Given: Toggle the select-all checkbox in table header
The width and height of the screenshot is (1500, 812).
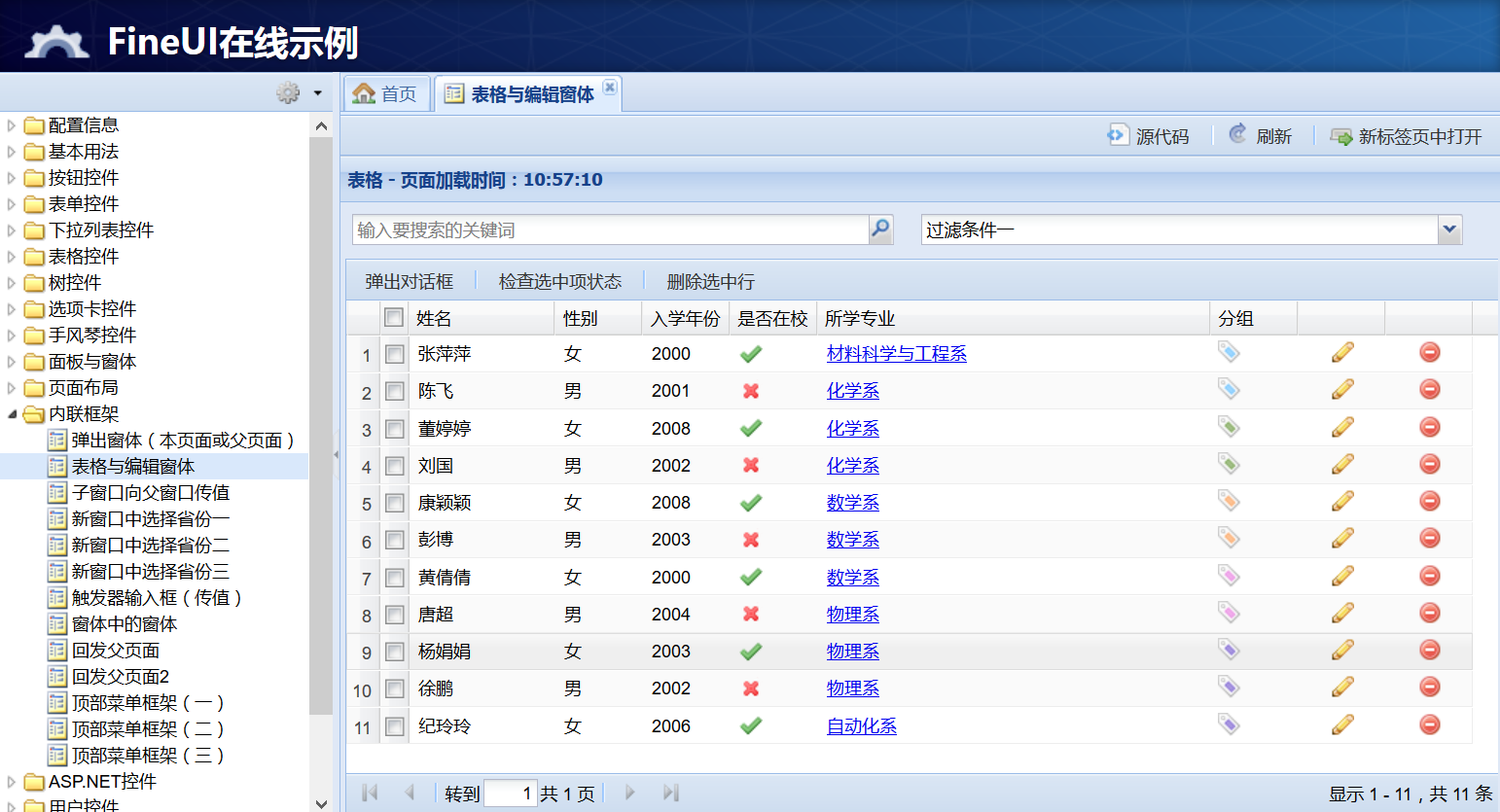Looking at the screenshot, I should (394, 318).
